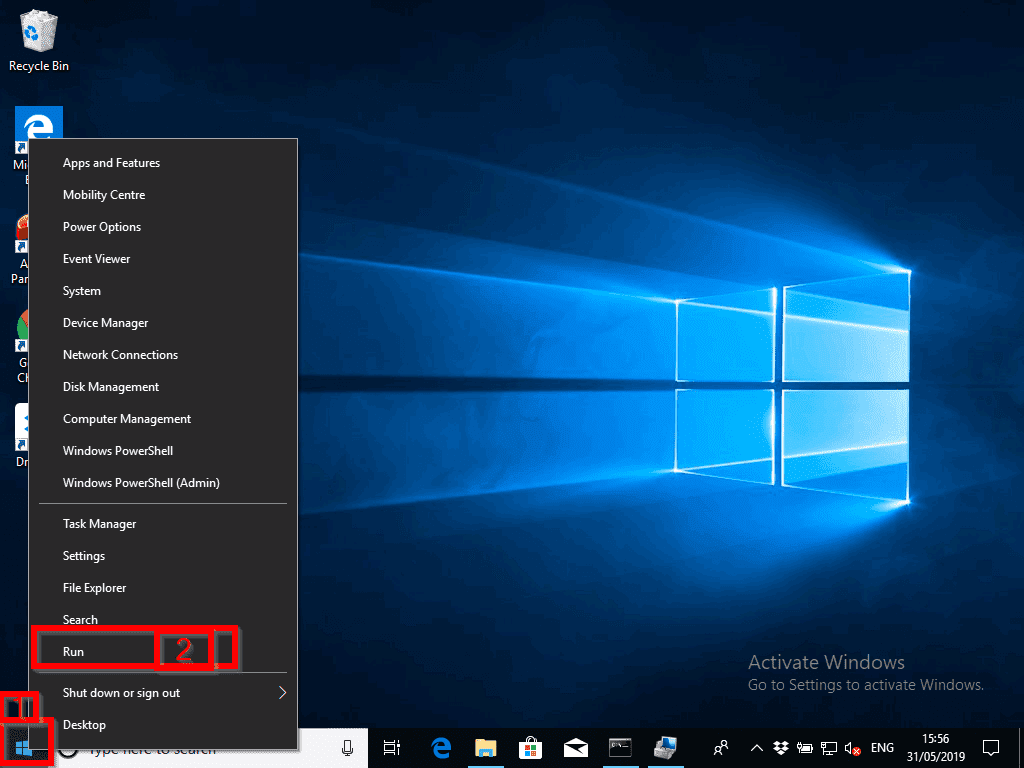The image size is (1024, 768).
Task: Open Windows PowerShell (non-admin)
Action: 163,451
